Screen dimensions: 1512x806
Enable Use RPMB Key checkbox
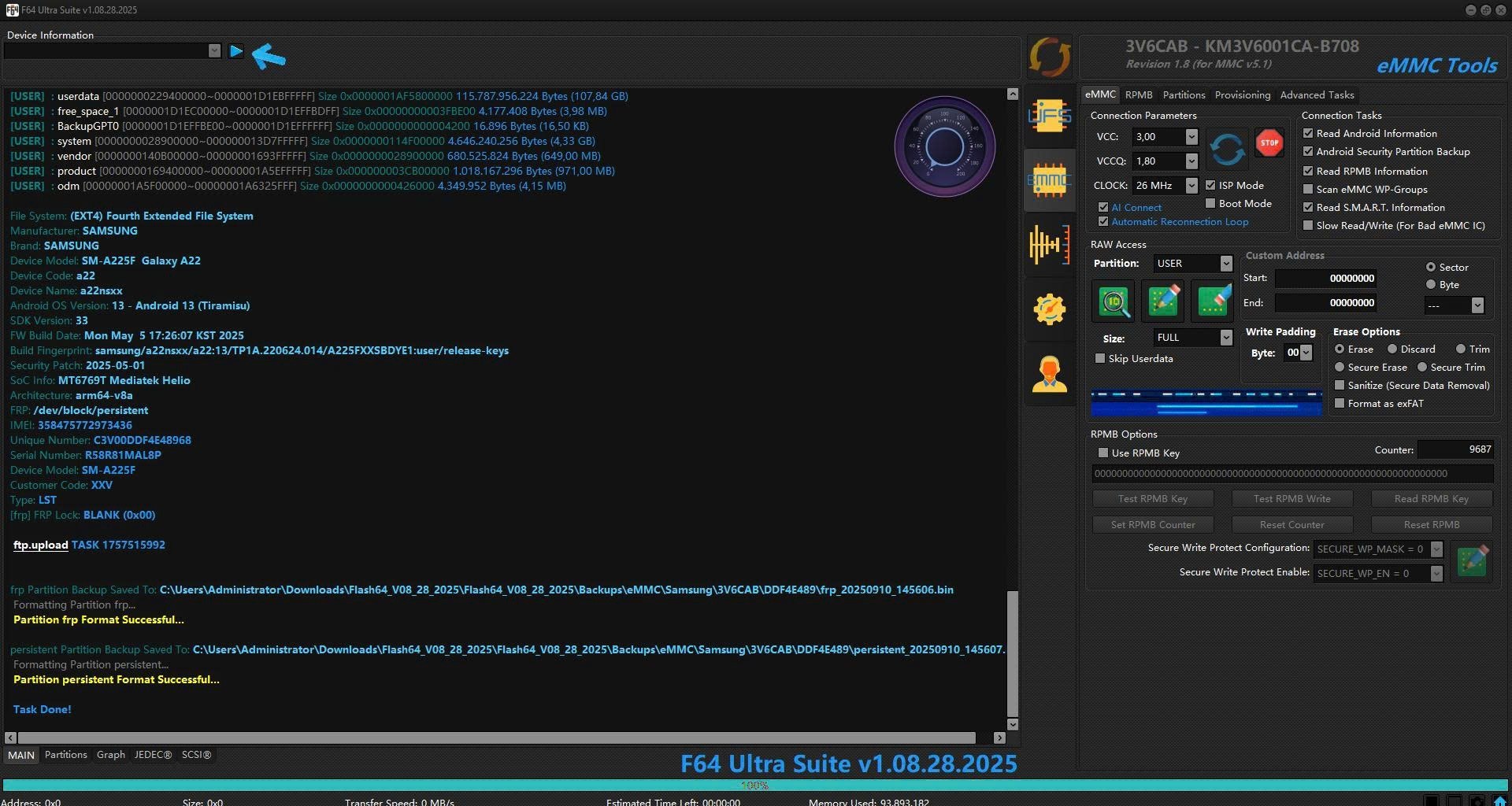pos(1103,453)
